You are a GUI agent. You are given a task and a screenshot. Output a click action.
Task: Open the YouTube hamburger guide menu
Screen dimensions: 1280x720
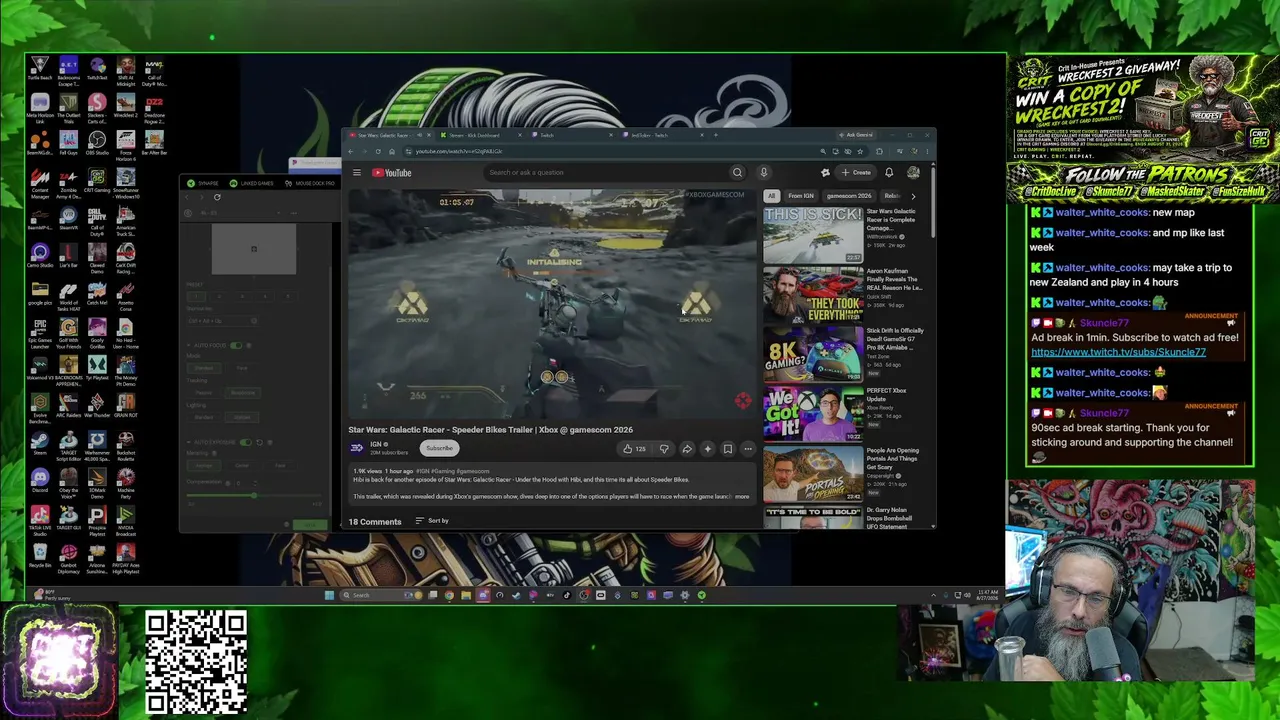[x=357, y=173]
